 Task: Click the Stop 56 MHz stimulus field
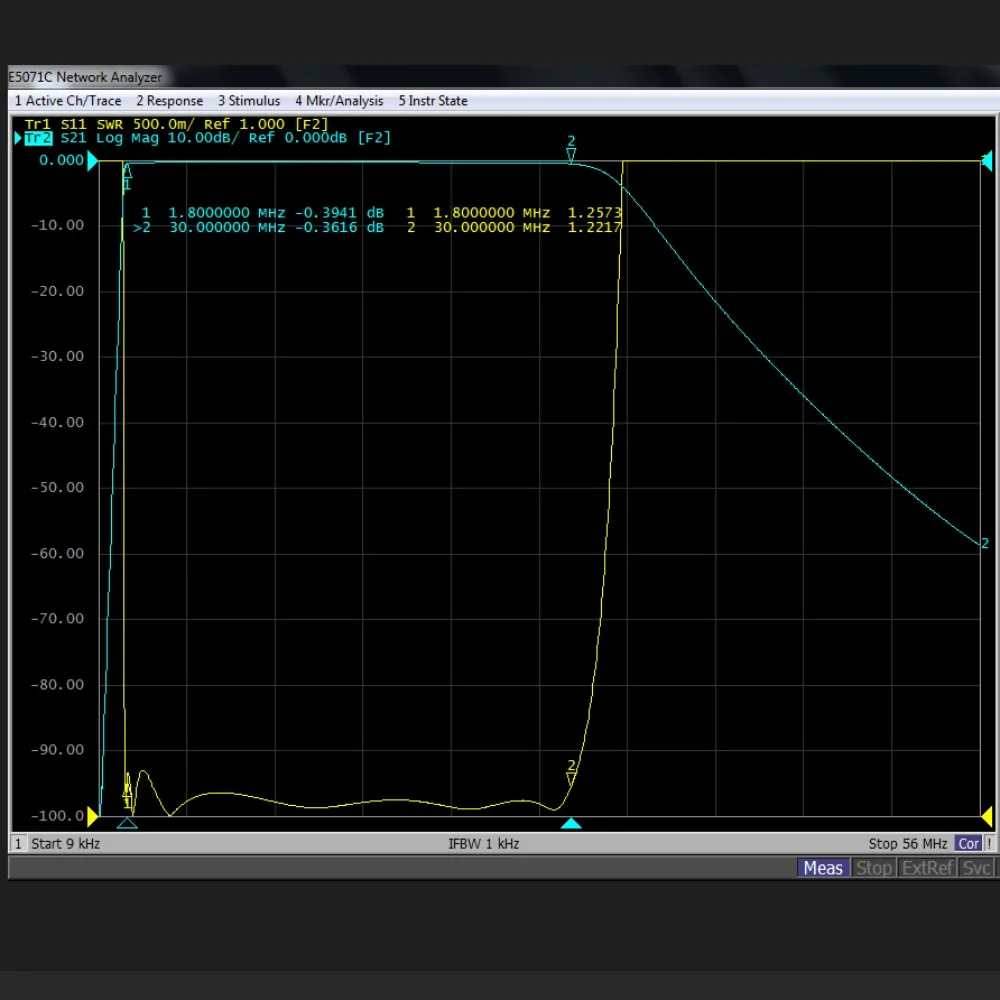pos(908,844)
